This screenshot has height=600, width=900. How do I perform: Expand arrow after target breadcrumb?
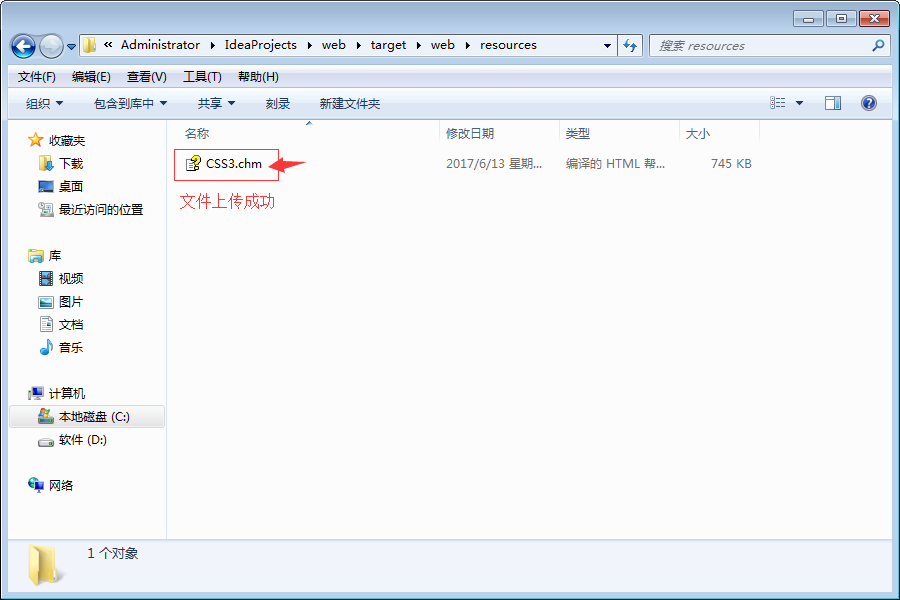click(418, 45)
